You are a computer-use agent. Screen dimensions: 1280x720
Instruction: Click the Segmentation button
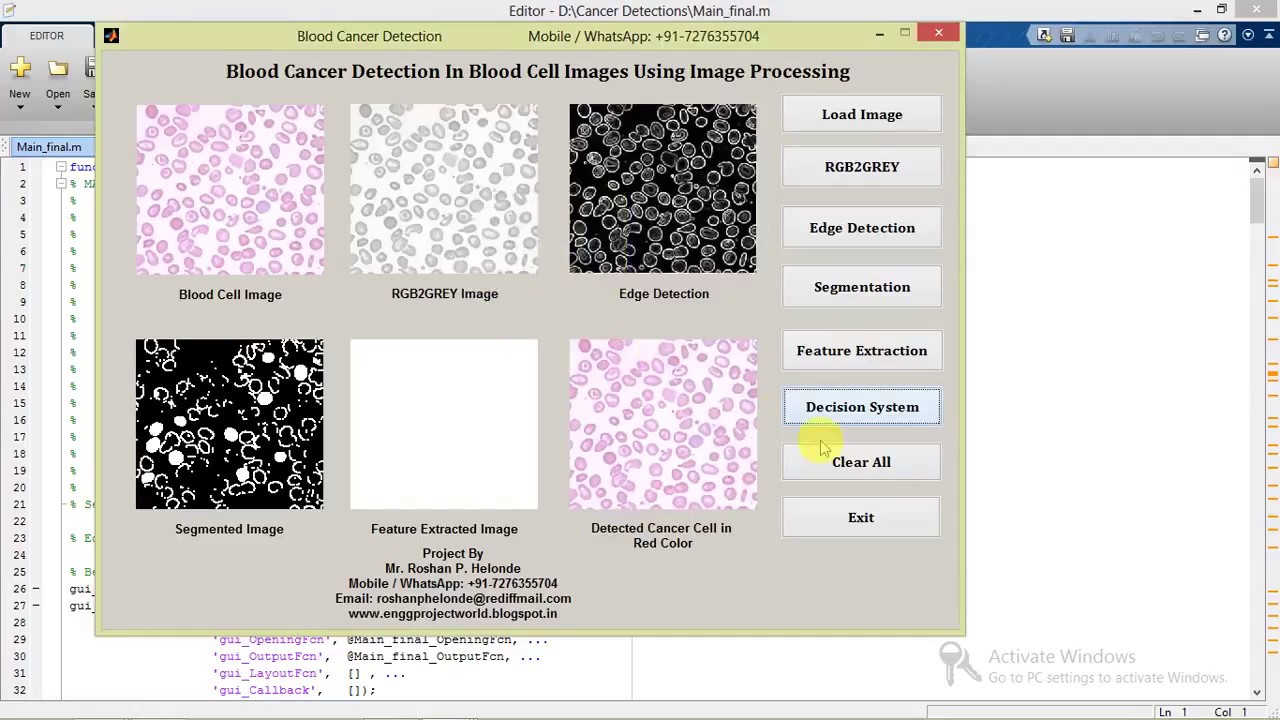click(x=862, y=287)
